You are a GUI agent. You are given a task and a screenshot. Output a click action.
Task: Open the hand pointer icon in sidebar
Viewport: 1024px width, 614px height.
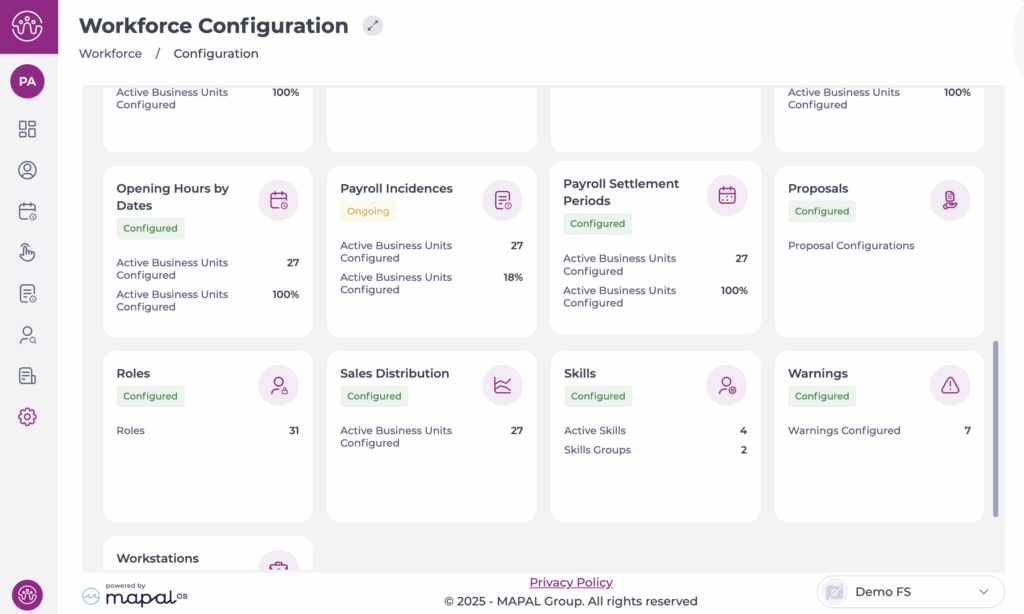click(27, 253)
